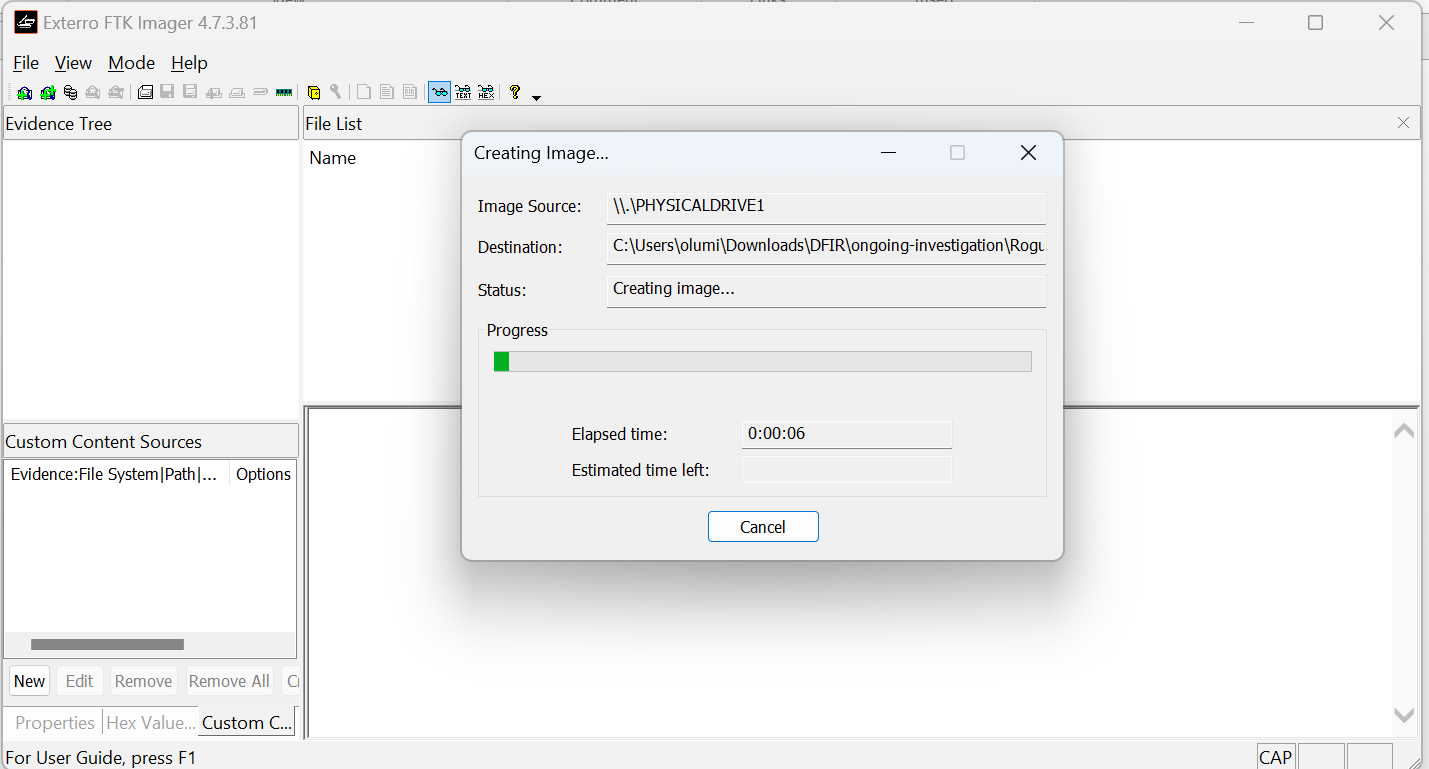Click the Evidence:File System|Path column header
The height and width of the screenshot is (769, 1429).
point(117,474)
